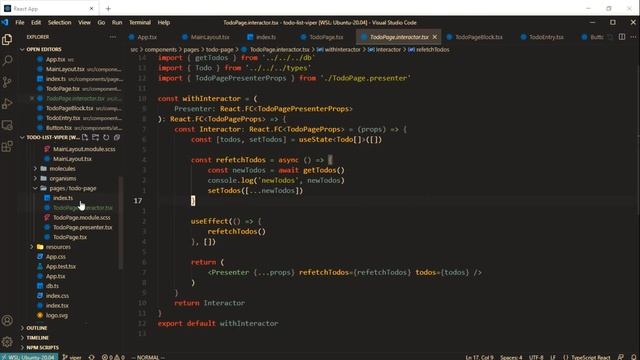
Task: Open the File menu
Action: [20, 22]
